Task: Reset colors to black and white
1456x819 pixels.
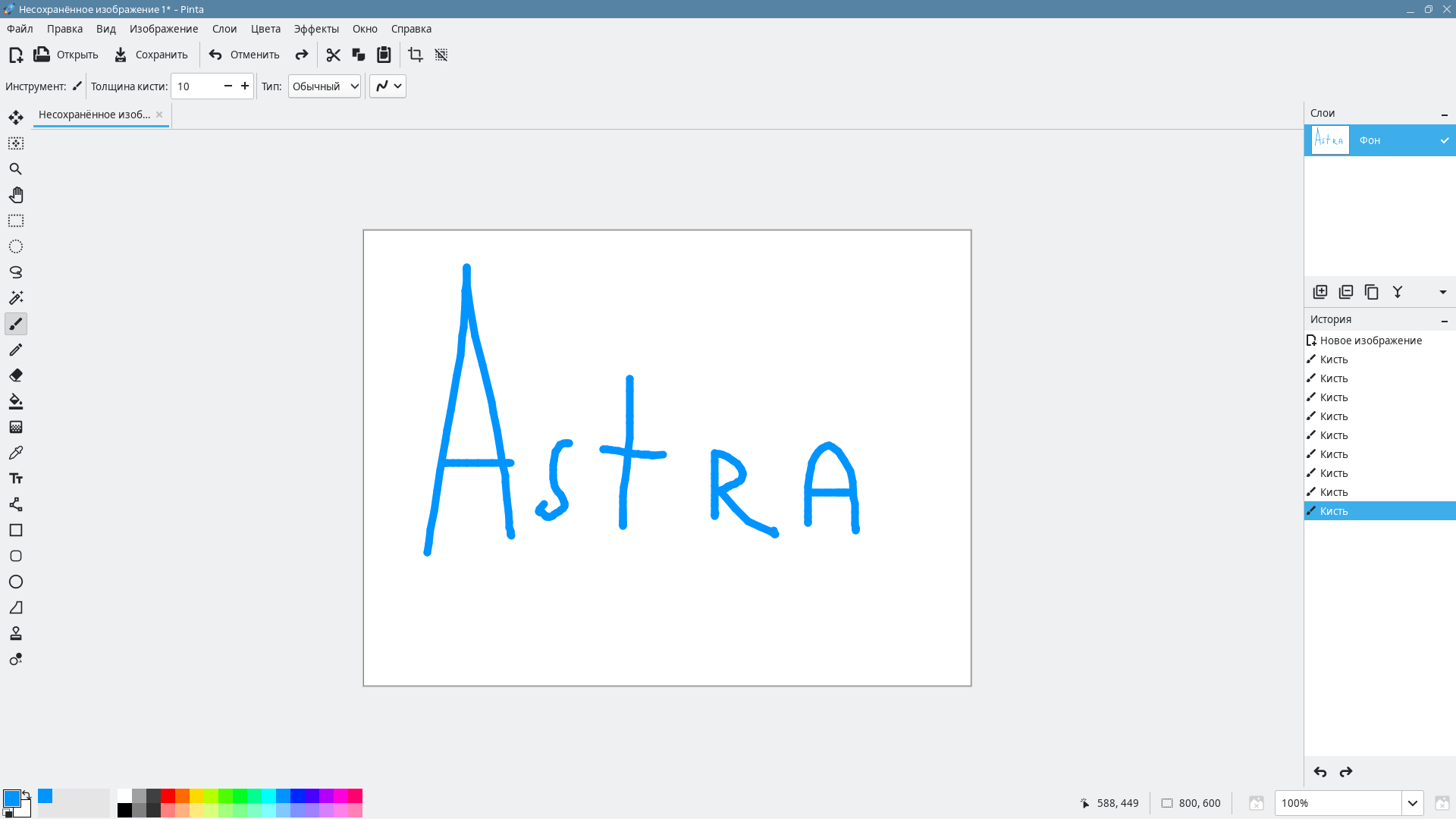Action: [x=8, y=813]
